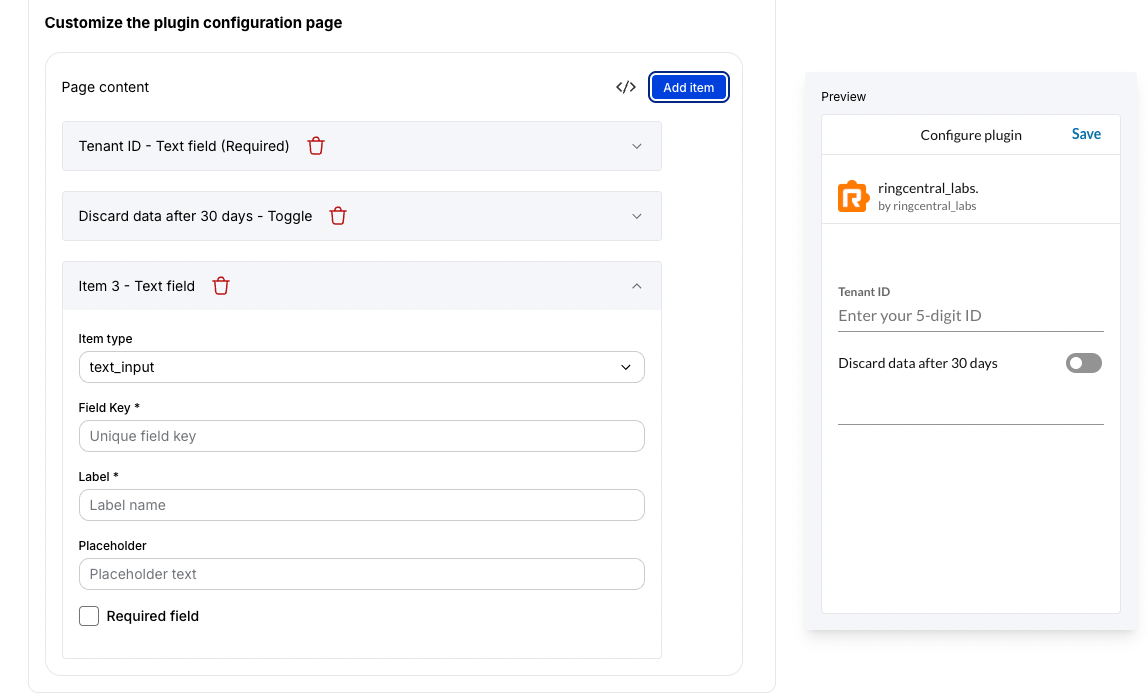The height and width of the screenshot is (700, 1148).
Task: Open the code view for page content
Action: coord(625,87)
